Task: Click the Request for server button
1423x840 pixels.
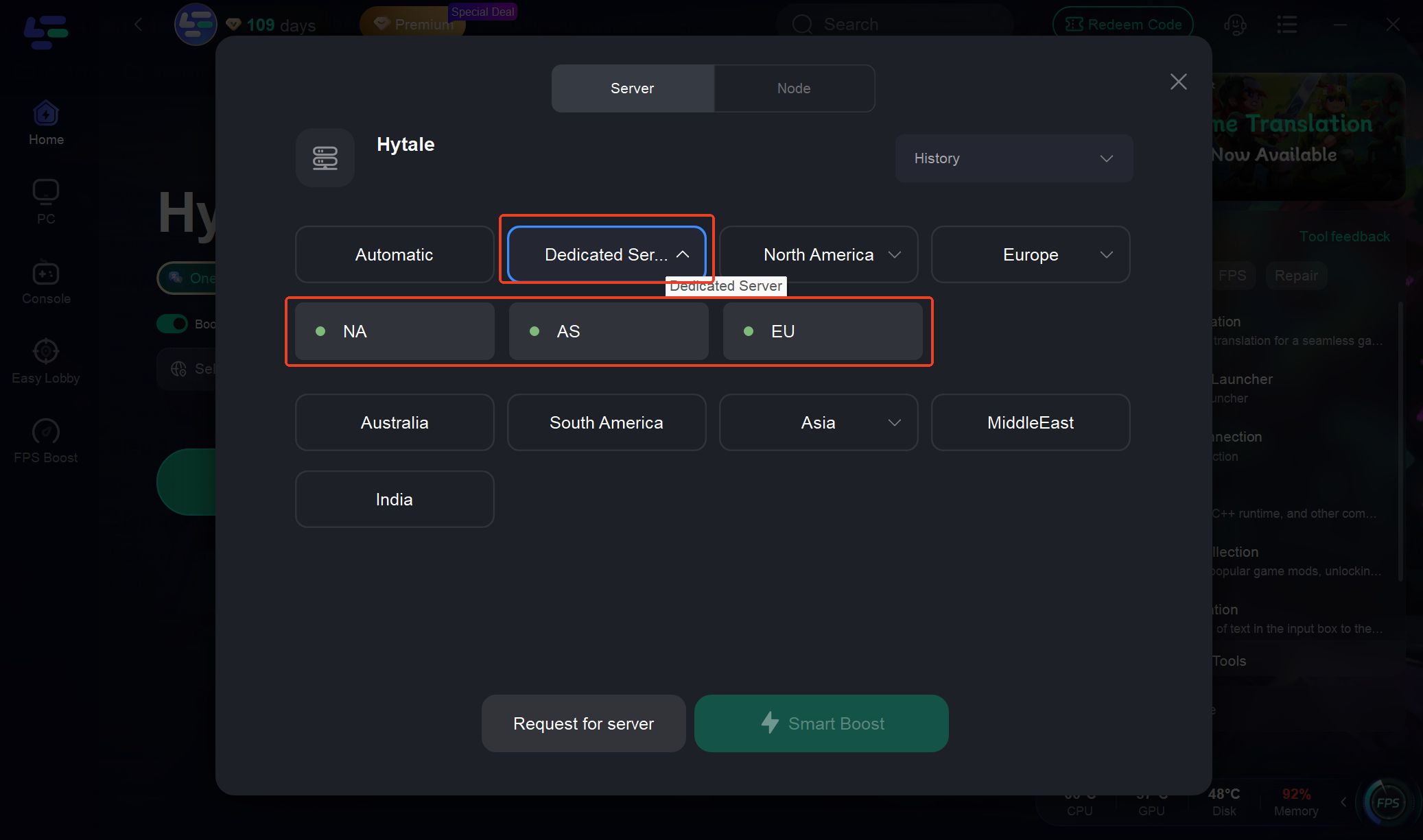Action: [x=583, y=723]
